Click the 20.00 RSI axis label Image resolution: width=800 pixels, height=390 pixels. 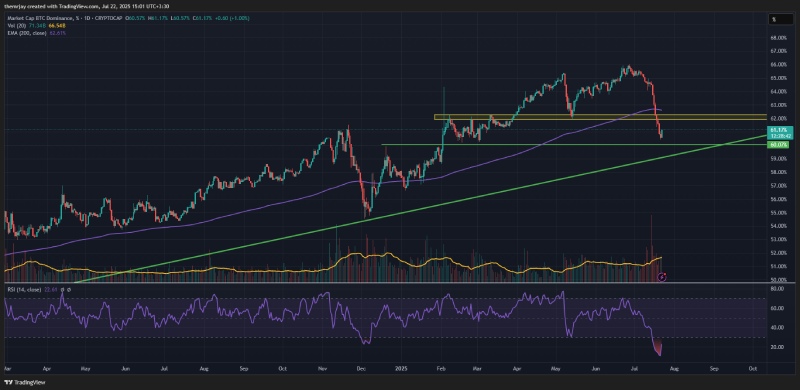coord(777,347)
